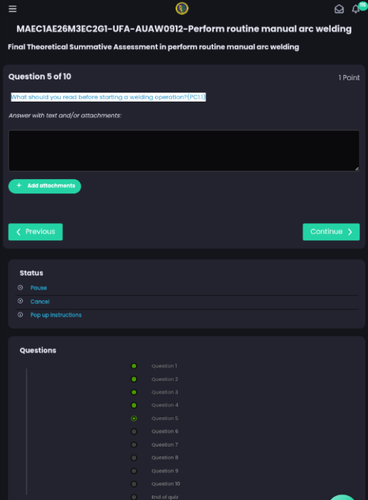Click the course title heading
Screen dimensions: 368x500
pyautogui.click(x=184, y=29)
